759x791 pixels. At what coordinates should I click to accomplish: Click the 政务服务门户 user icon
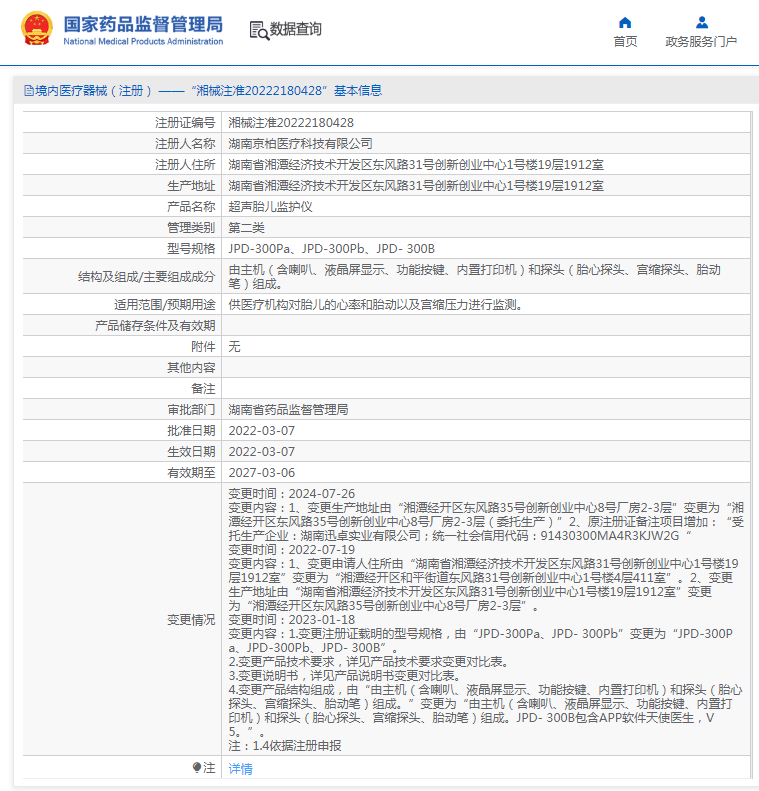702,23
